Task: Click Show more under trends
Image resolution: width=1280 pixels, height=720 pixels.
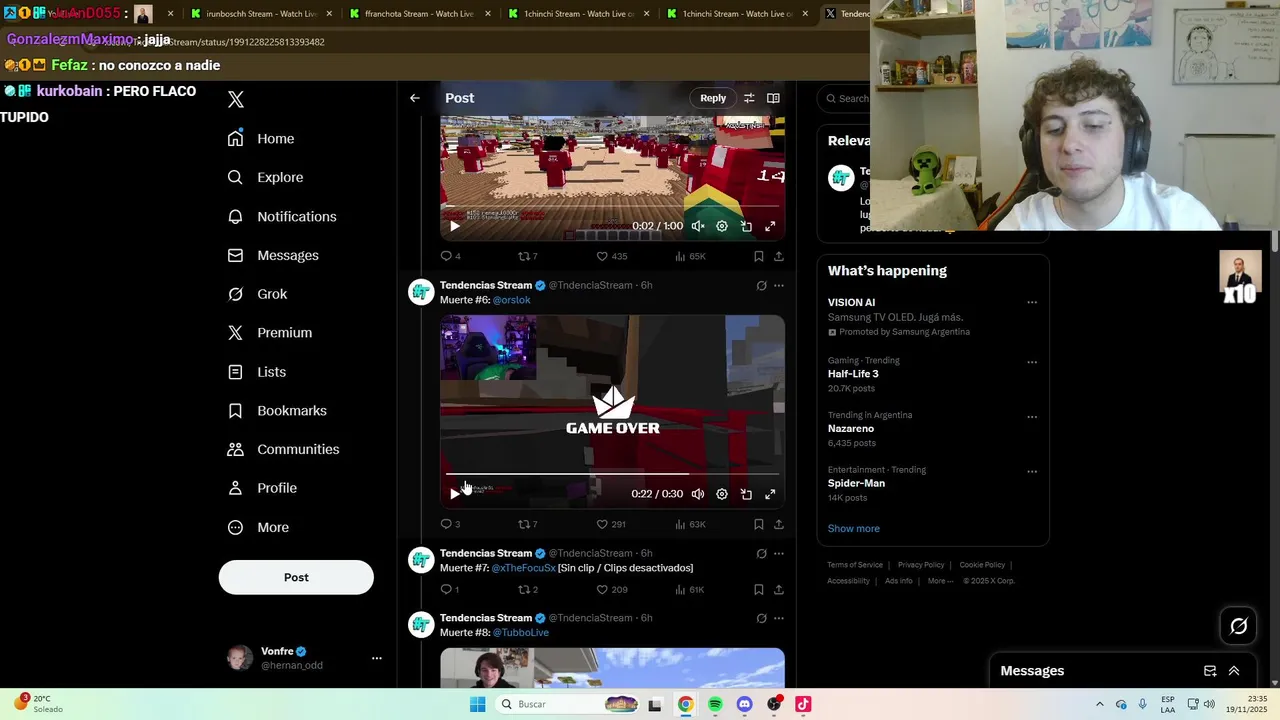Action: [x=853, y=528]
